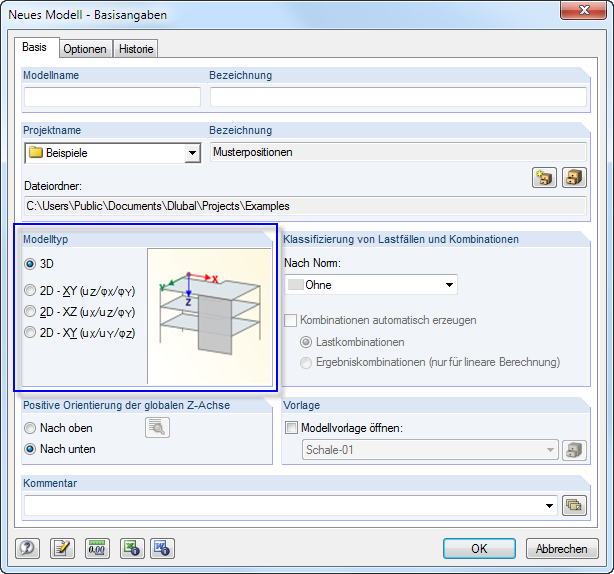
Task: Open units and decimals 0.00 icon
Action: pyautogui.click(x=97, y=548)
